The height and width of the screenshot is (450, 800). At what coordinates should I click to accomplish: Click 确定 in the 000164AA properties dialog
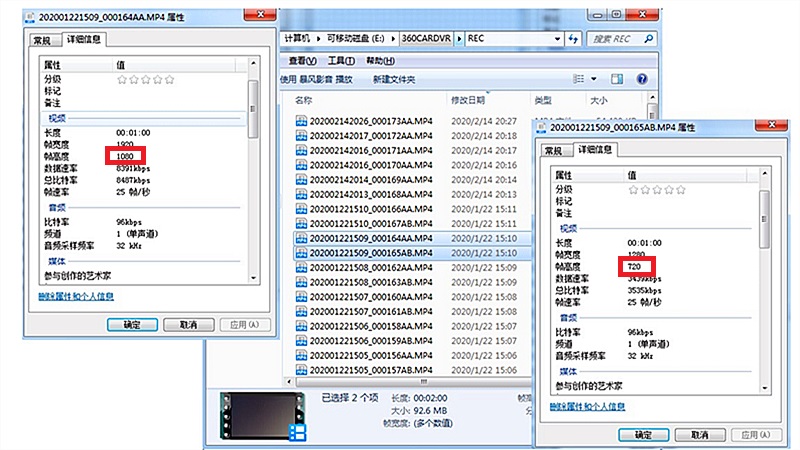(132, 324)
